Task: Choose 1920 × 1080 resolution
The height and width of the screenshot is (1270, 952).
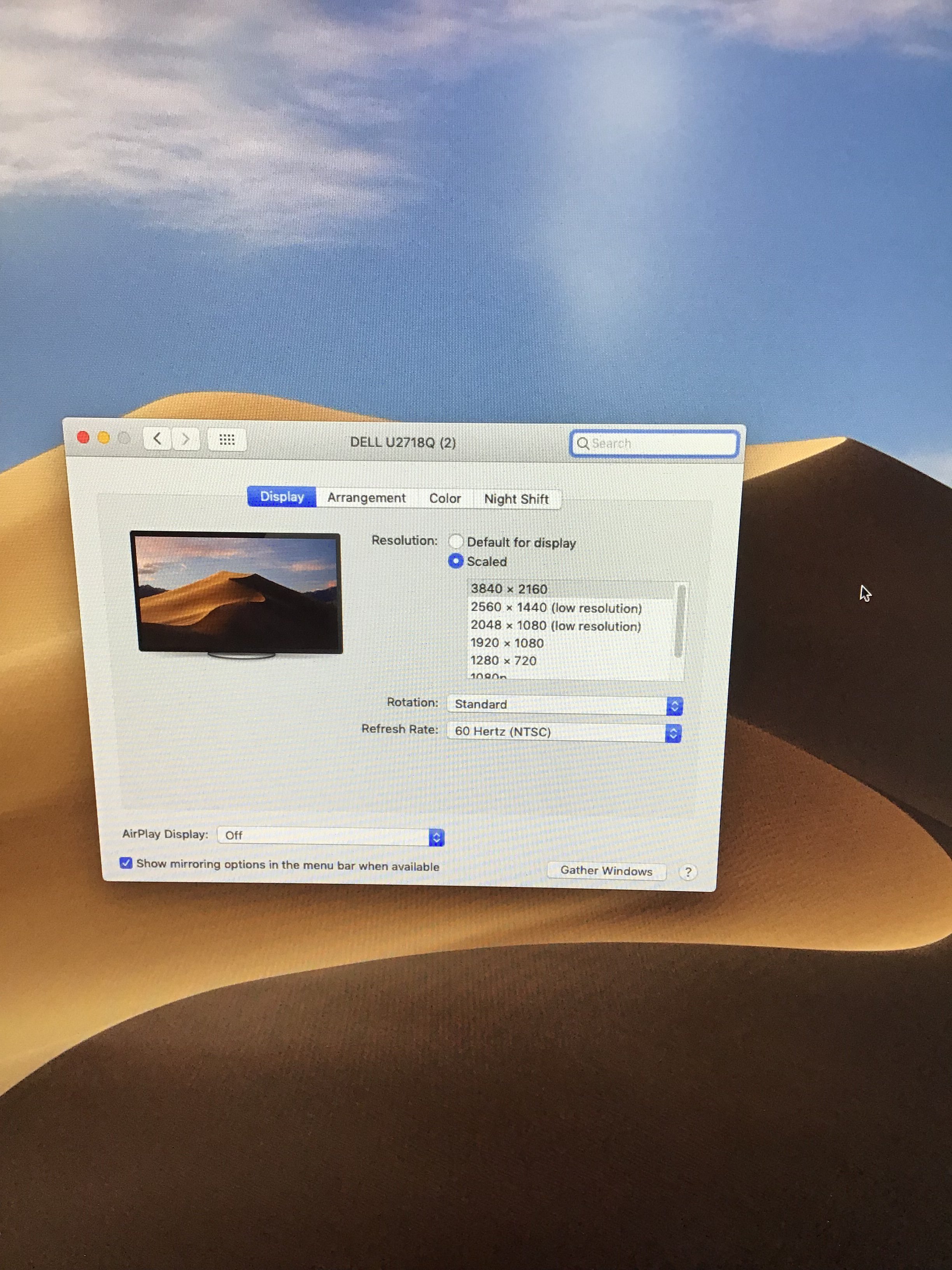Action: coord(507,643)
